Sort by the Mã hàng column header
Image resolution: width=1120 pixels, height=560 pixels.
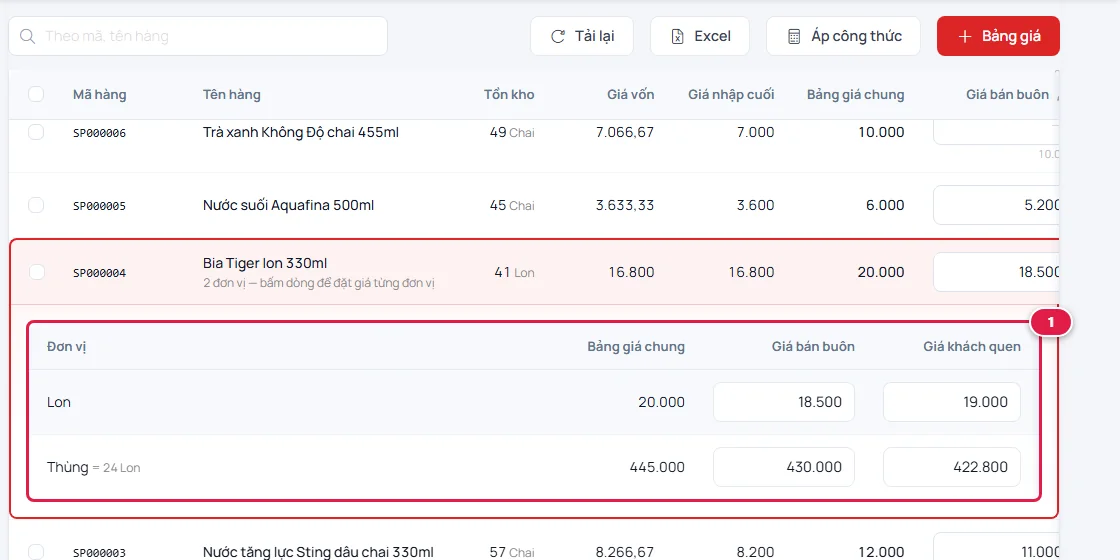pos(99,94)
